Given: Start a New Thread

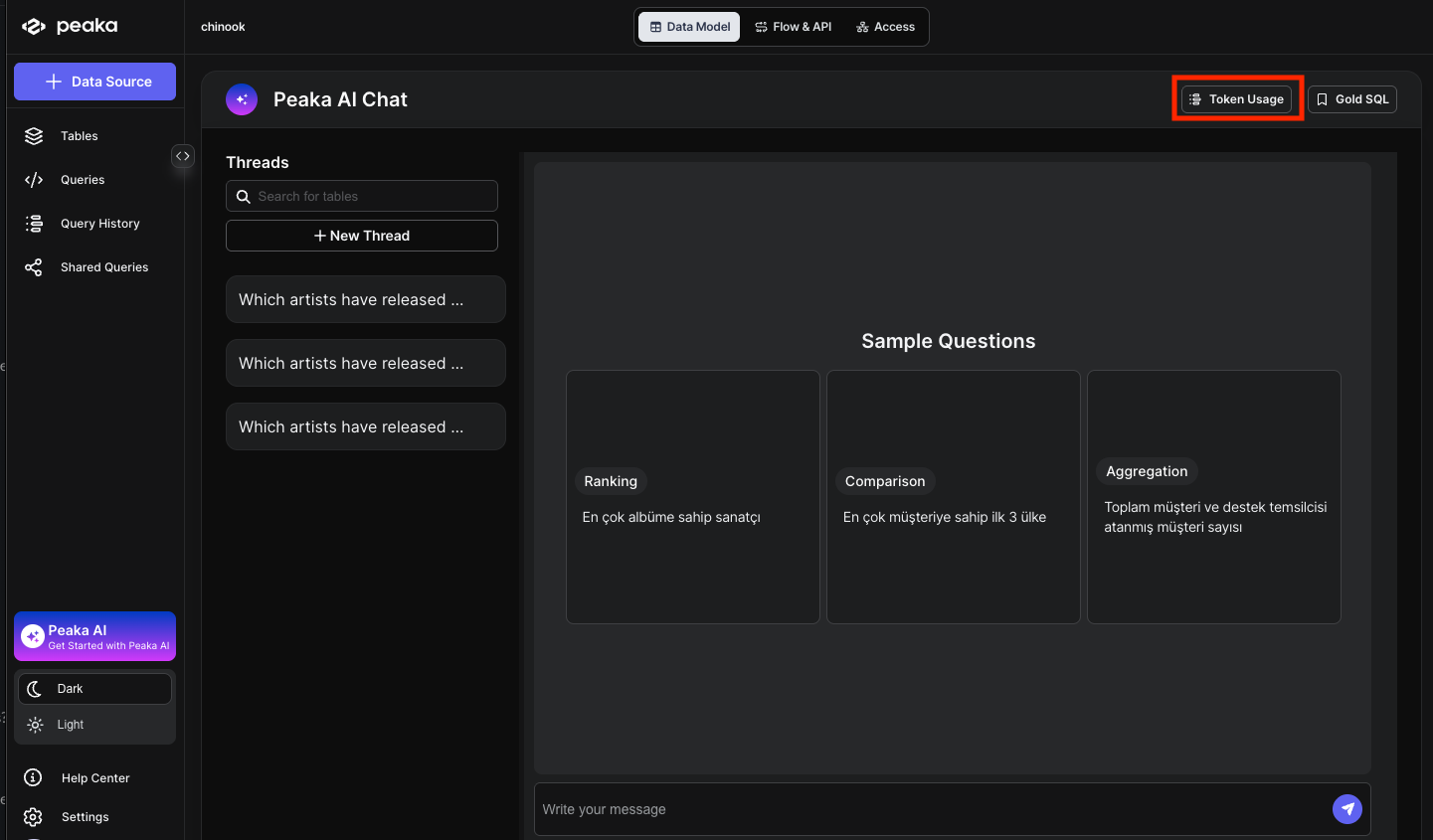Looking at the screenshot, I should pyautogui.click(x=362, y=236).
